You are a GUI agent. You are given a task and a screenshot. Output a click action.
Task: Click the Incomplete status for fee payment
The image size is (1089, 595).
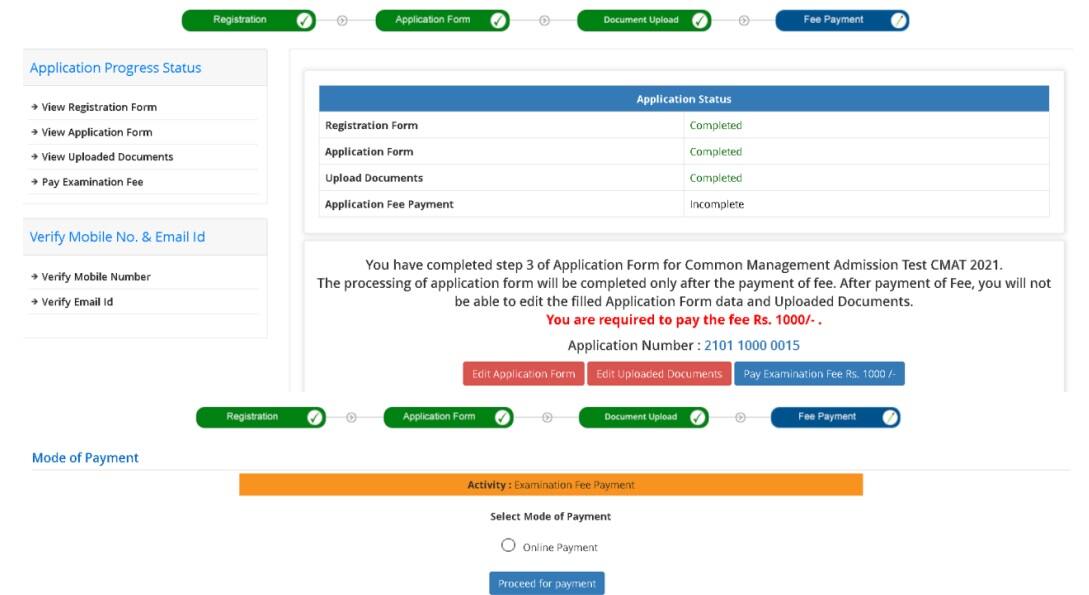pos(717,204)
